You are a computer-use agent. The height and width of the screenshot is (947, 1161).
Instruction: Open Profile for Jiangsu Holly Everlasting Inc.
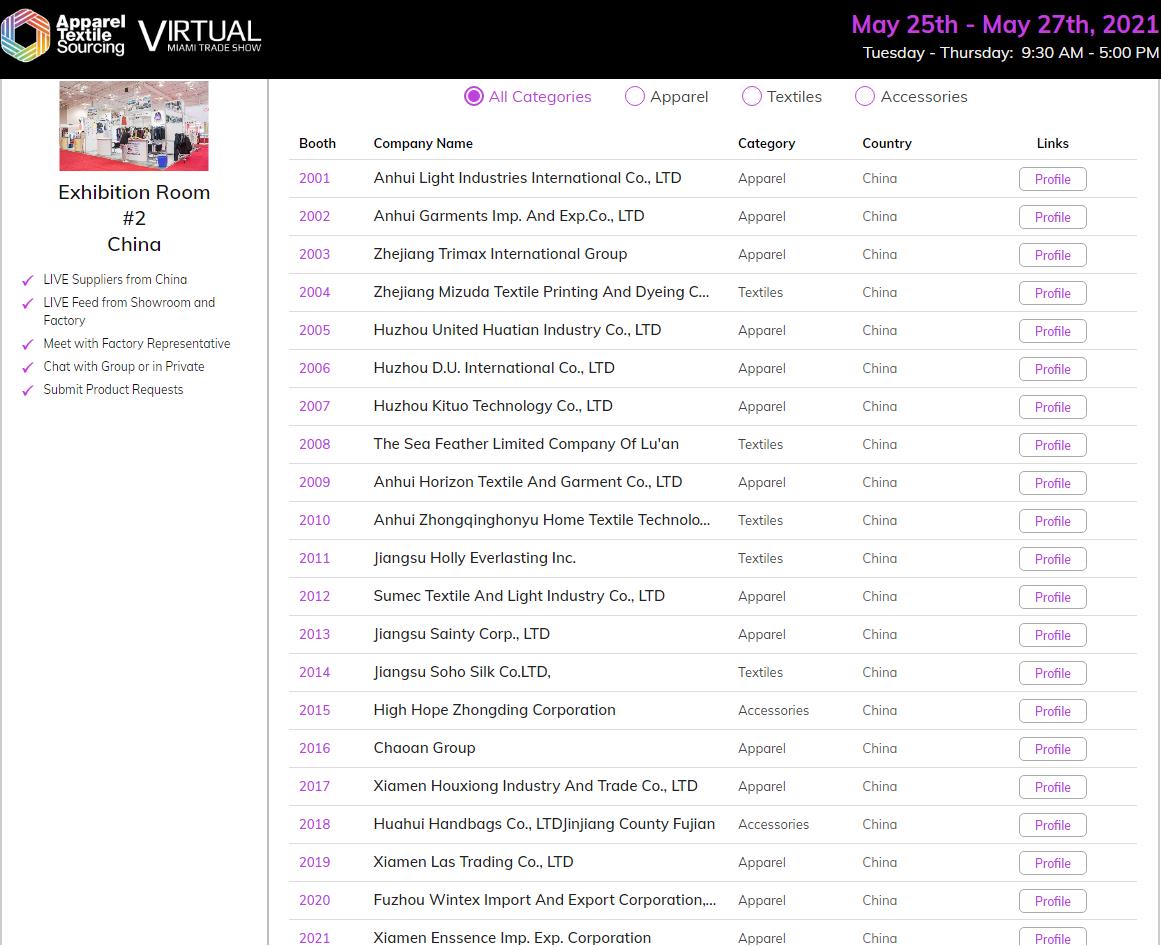[x=1052, y=559]
